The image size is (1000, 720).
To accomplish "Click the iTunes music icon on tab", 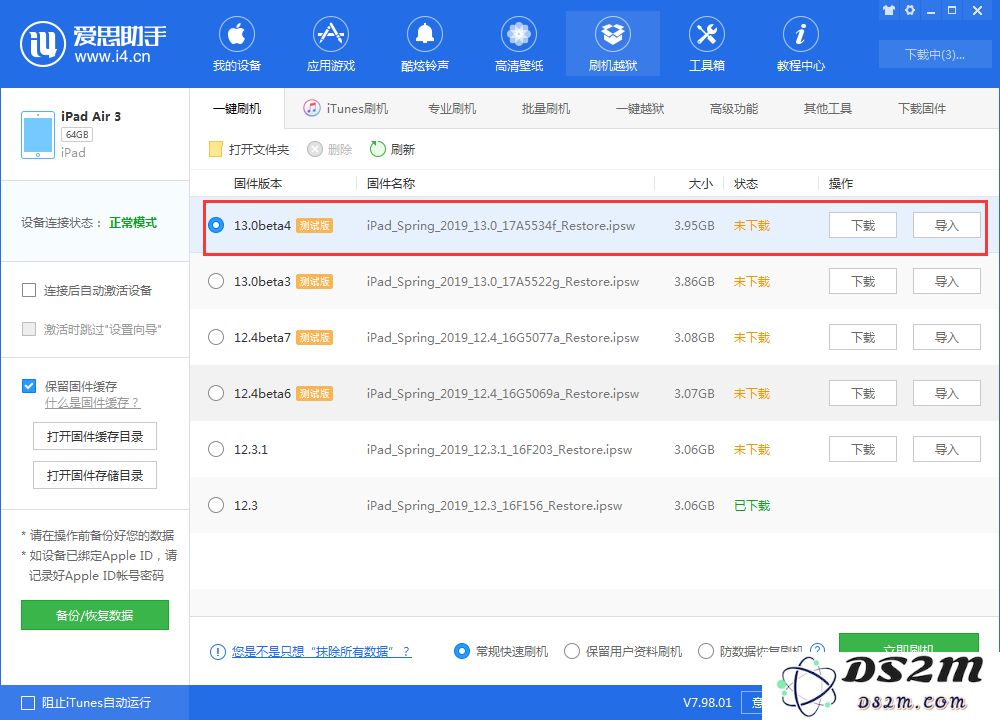I will coord(311,108).
